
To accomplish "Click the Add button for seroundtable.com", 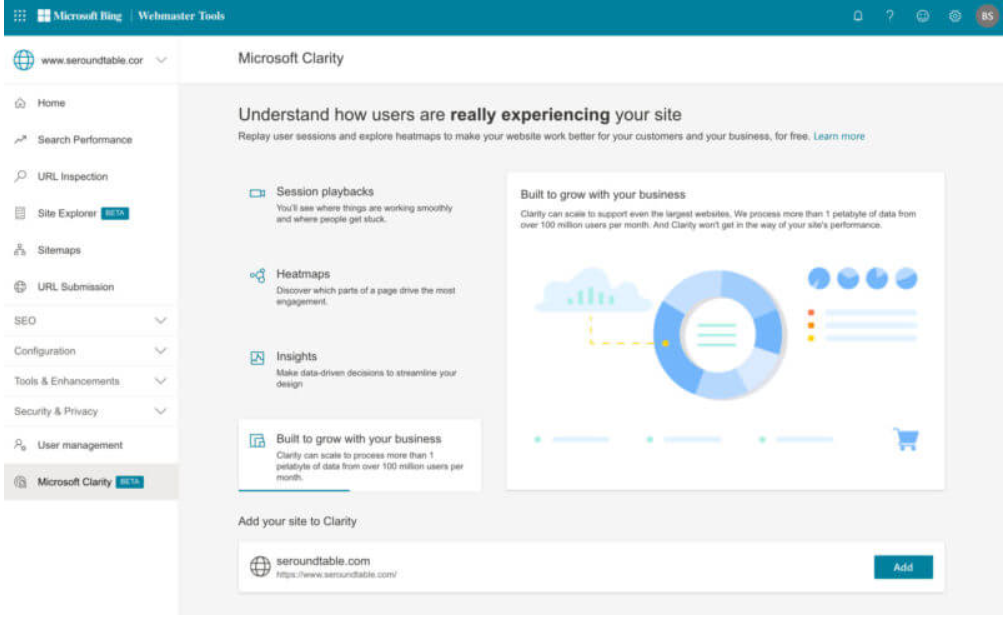I will pos(903,567).
